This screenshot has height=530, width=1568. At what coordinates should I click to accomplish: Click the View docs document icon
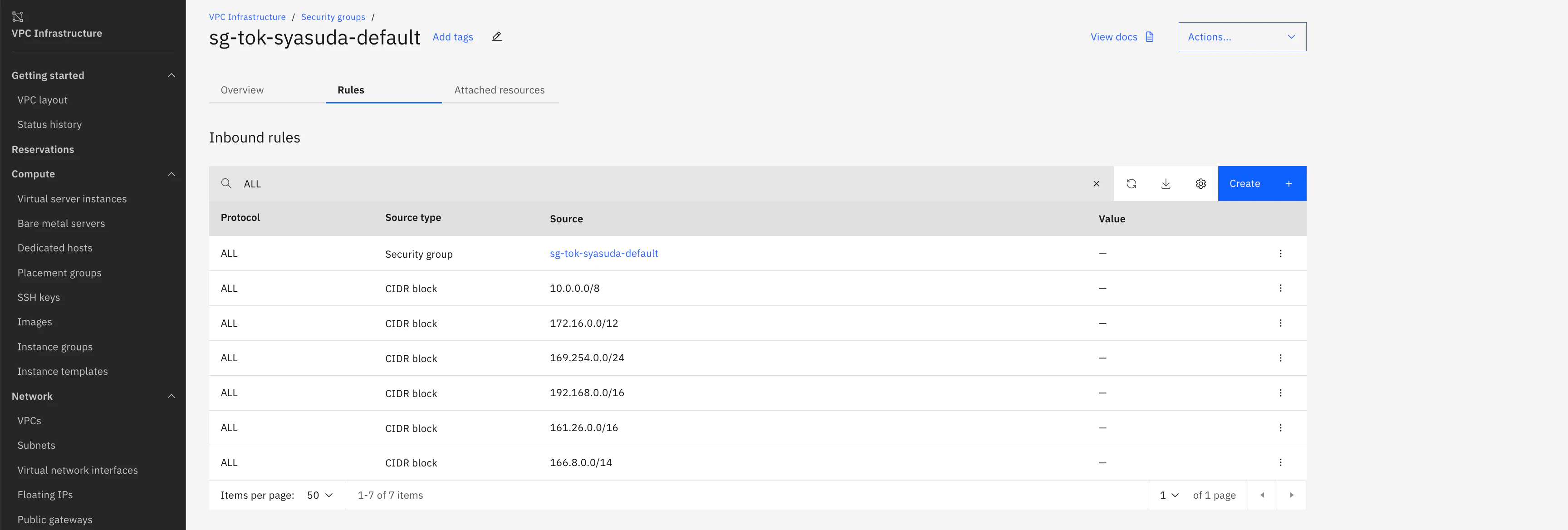pyautogui.click(x=1149, y=36)
